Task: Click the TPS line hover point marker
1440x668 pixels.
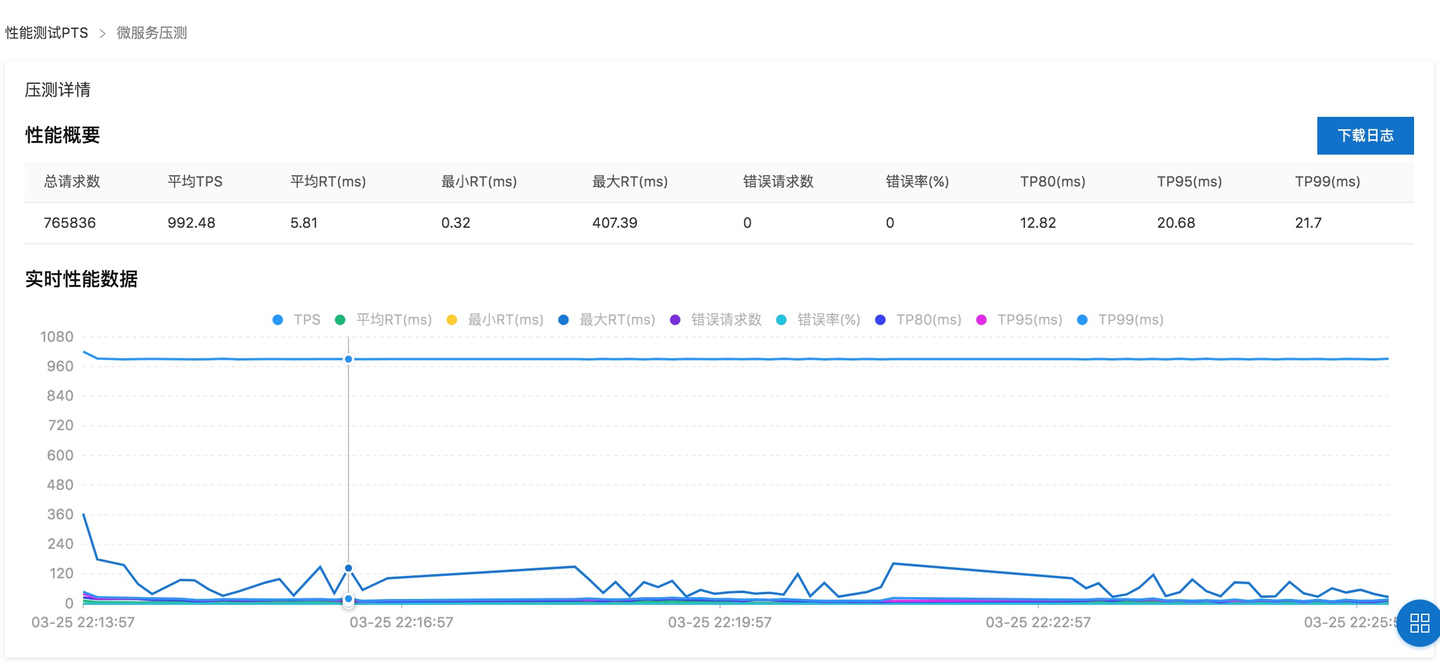Action: [348, 358]
